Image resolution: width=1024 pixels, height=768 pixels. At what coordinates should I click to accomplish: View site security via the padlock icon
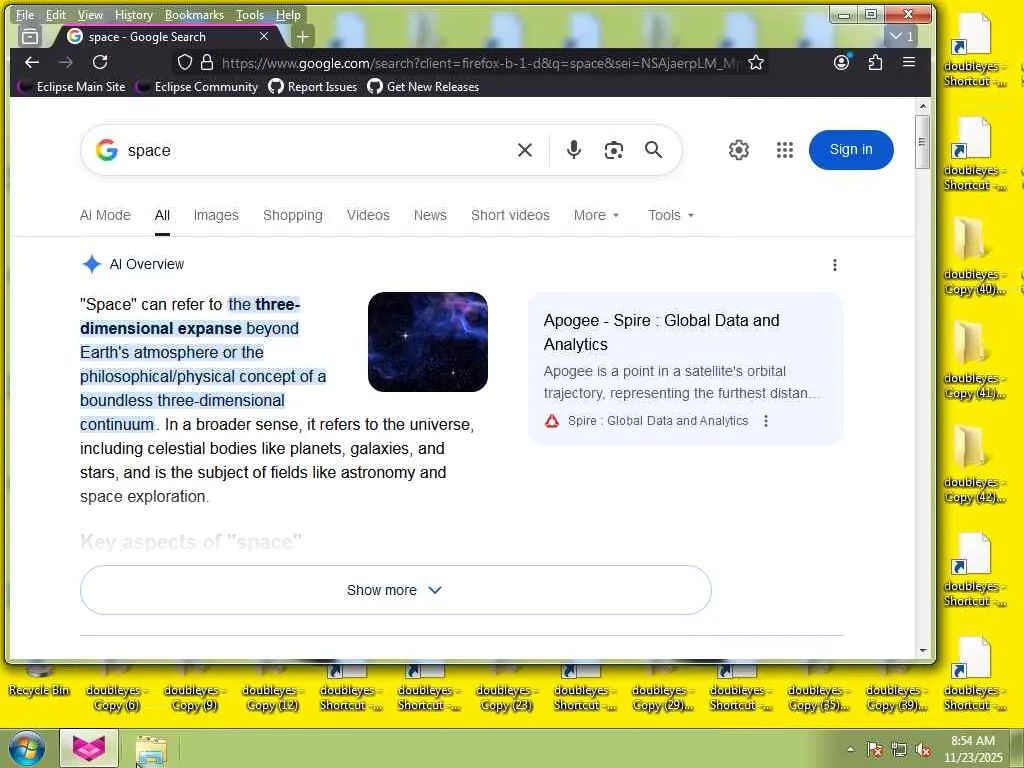(207, 63)
